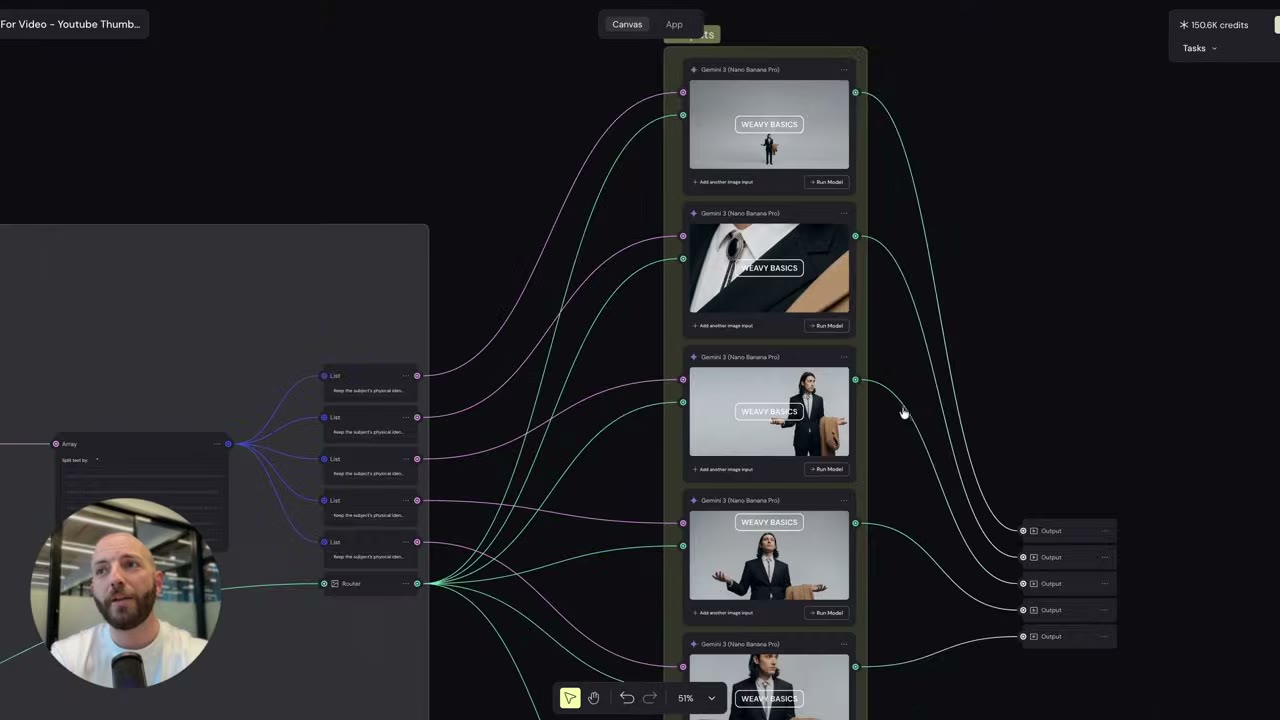Run Model on the first Gemini node
The height and width of the screenshot is (720, 1280).
pyautogui.click(x=827, y=182)
